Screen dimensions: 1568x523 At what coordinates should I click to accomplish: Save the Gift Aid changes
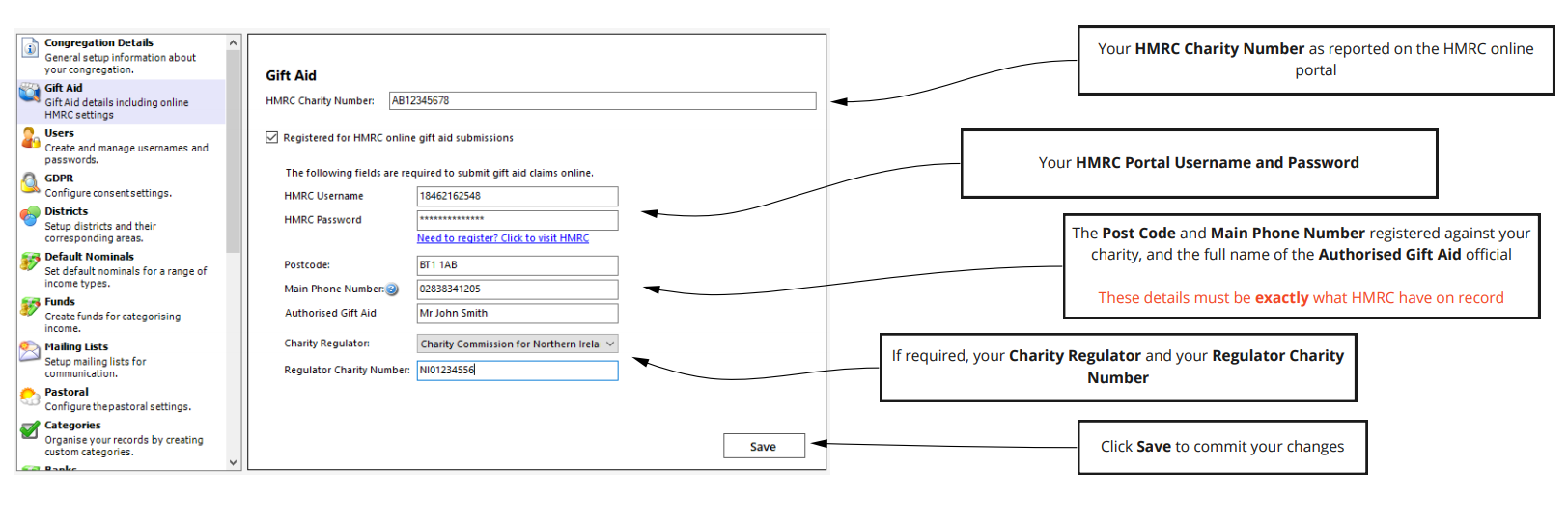pyautogui.click(x=764, y=447)
